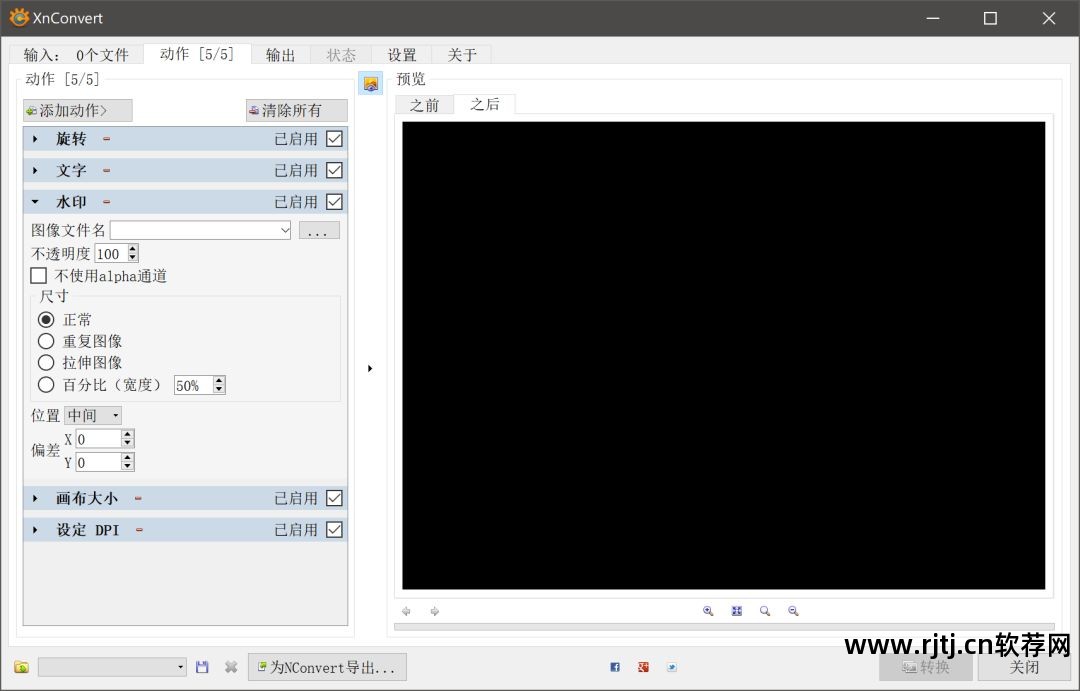Viewport: 1080px width, 691px height.
Task: Click the Y offset input field
Action: point(98,462)
